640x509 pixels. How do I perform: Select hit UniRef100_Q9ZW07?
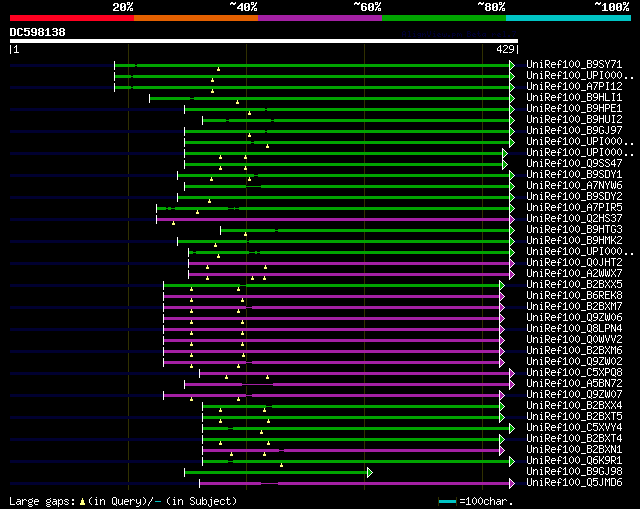point(574,395)
